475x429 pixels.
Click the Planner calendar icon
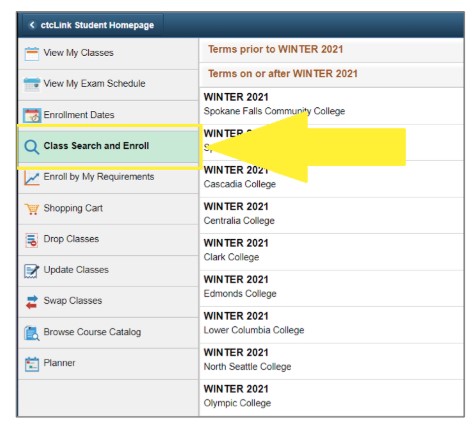[x=32, y=364]
